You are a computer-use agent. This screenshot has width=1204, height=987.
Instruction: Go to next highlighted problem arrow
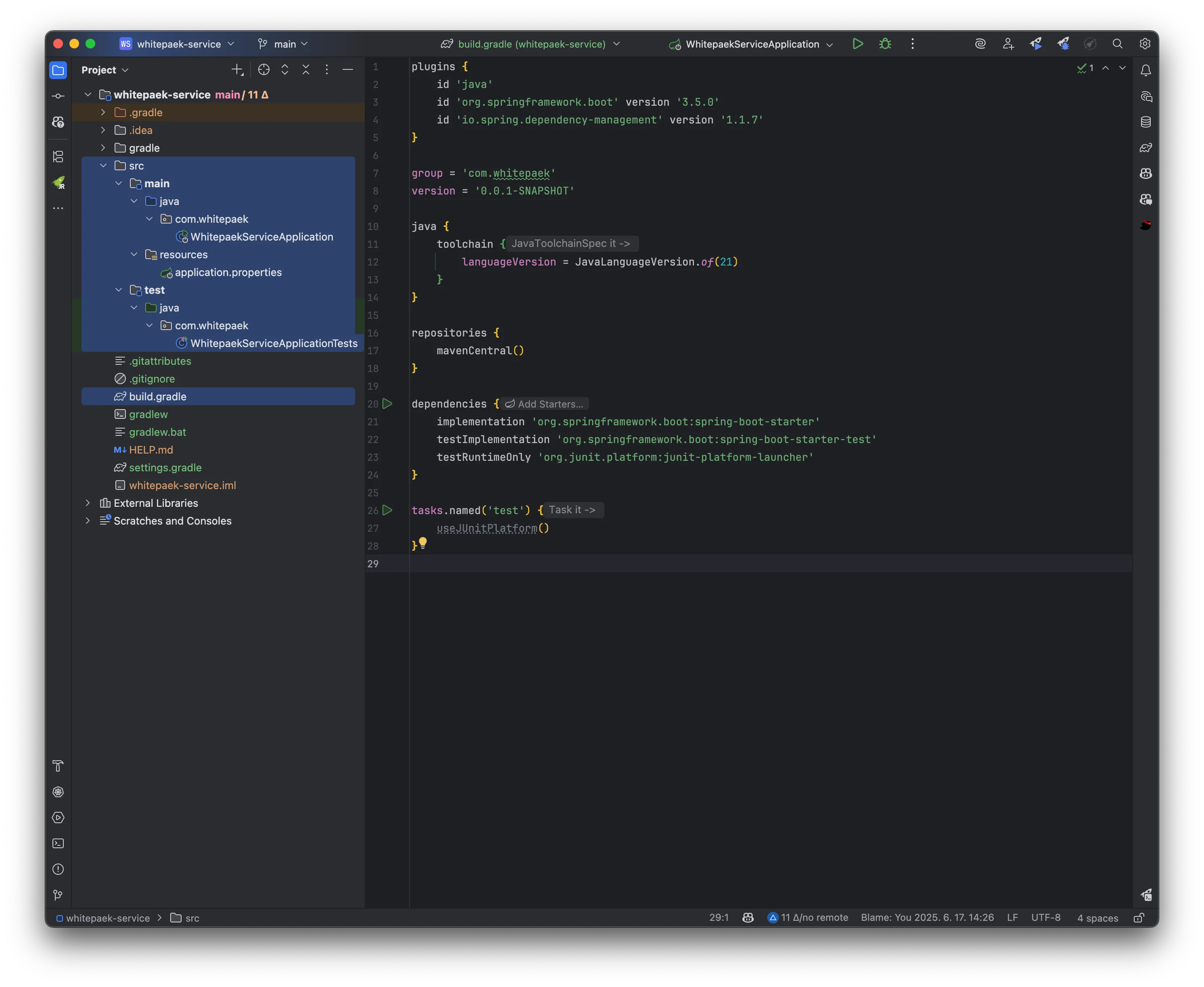point(1122,68)
